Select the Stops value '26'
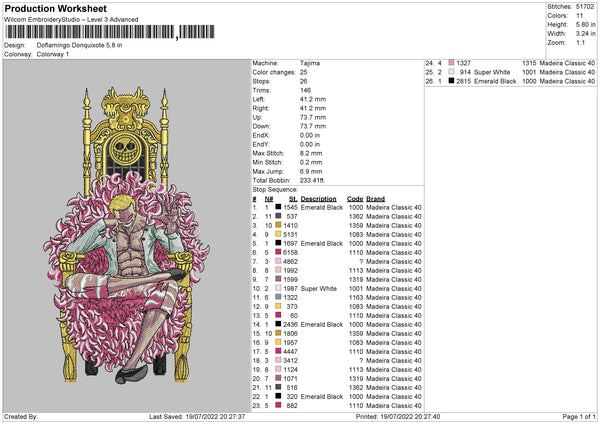Image resolution: width=600 pixels, height=424 pixels. click(303, 81)
